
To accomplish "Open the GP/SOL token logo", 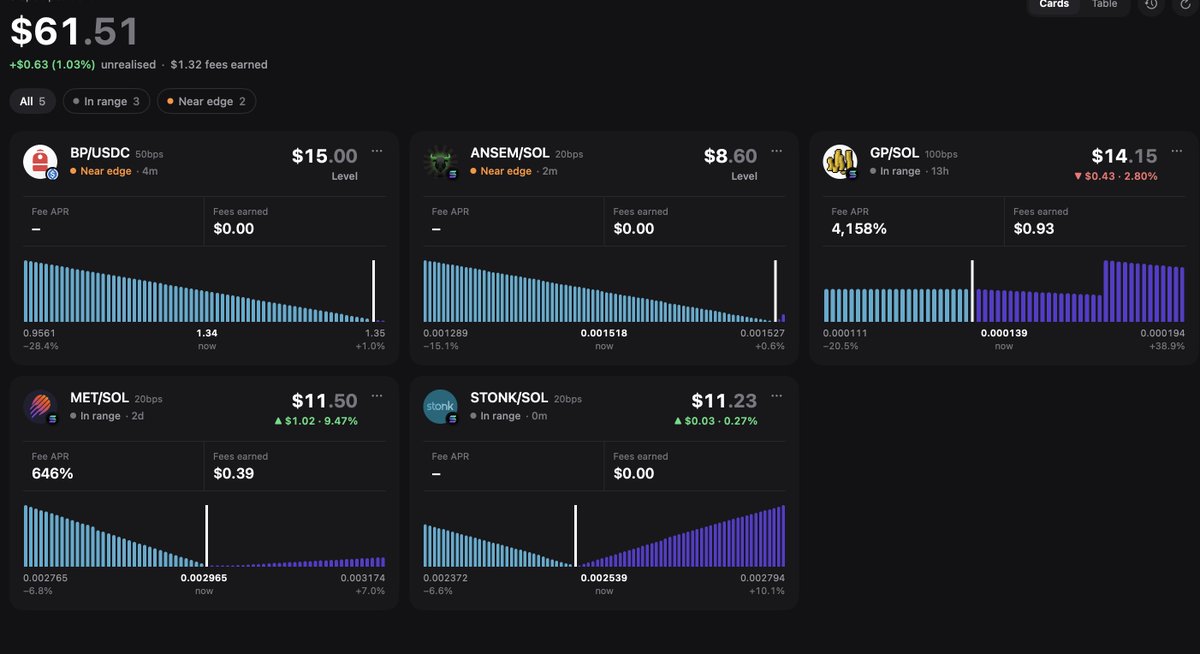I will (840, 162).
